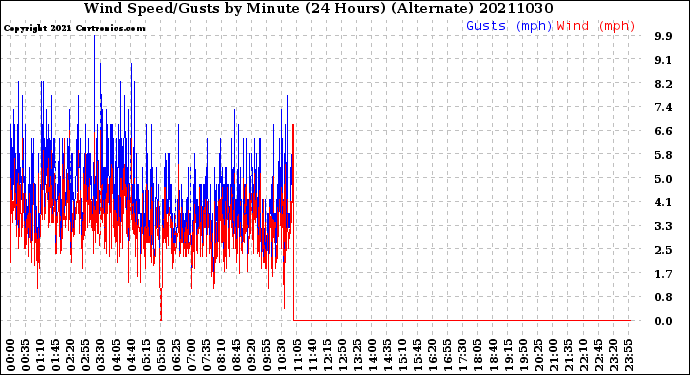Click the 10:30 time axis label
The width and height of the screenshot is (690, 375).
click(282, 355)
